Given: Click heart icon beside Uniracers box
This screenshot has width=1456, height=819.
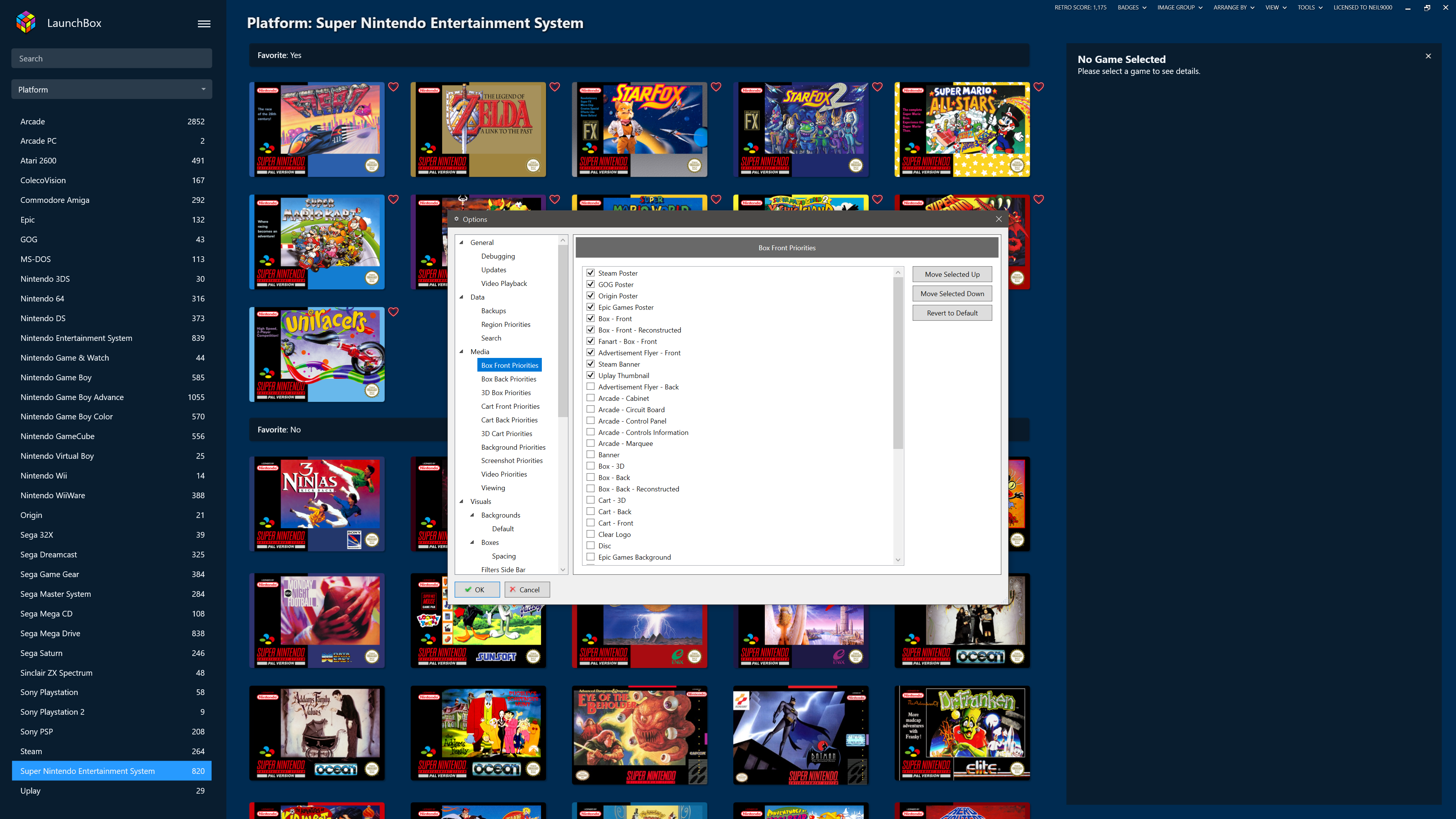Looking at the screenshot, I should tap(394, 311).
